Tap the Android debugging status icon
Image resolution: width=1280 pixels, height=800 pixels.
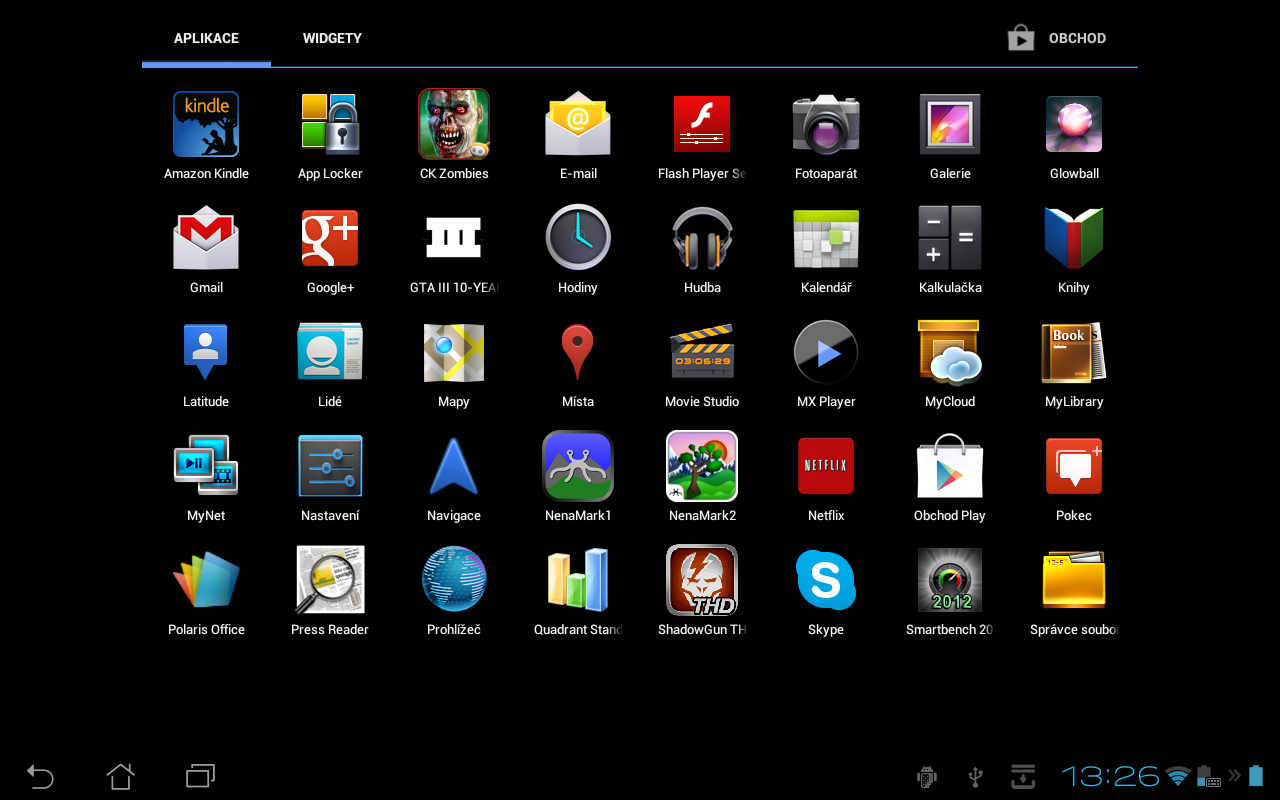tap(927, 776)
